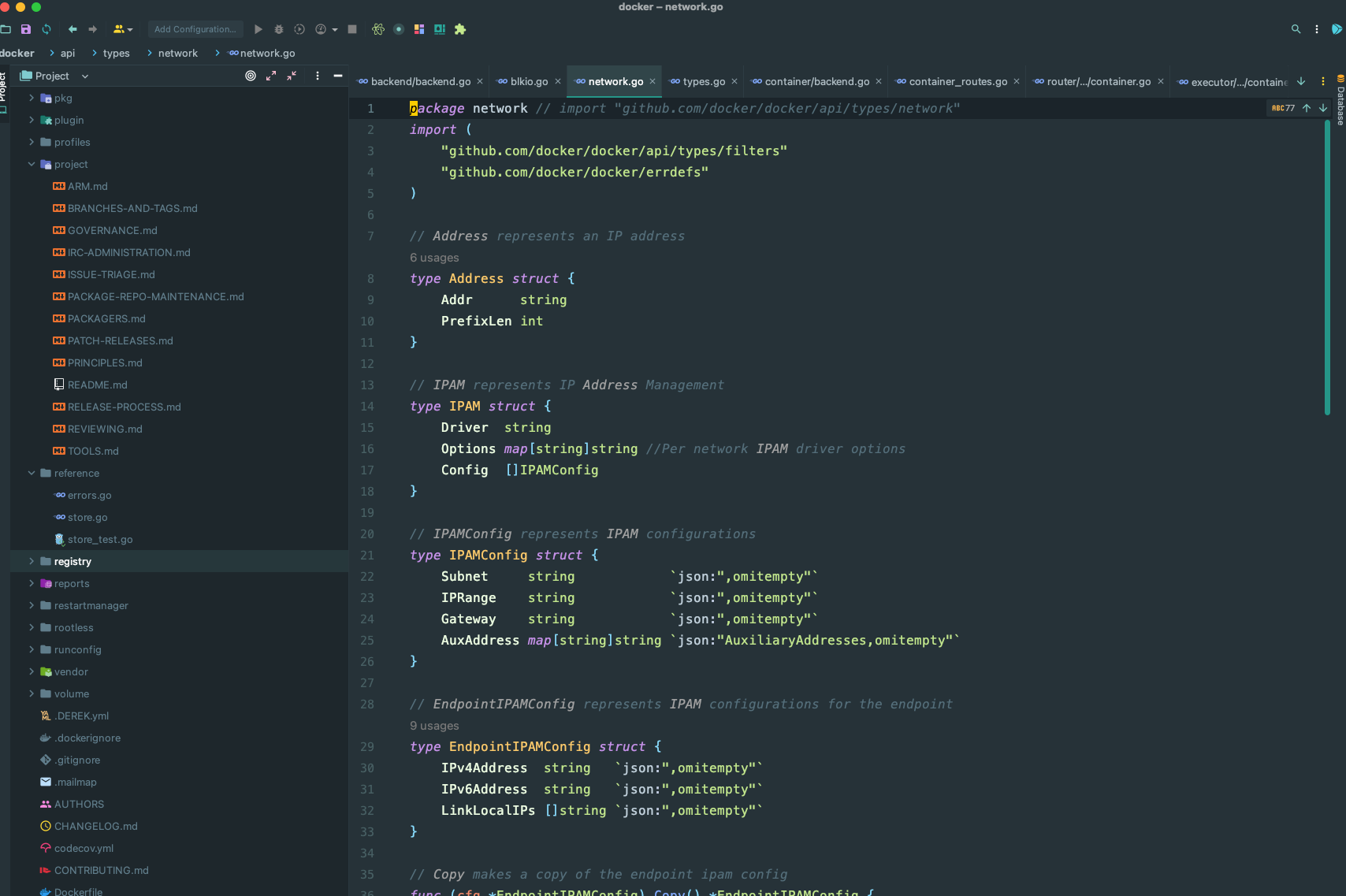Expand the pkg folder
1346x896 pixels.
pos(32,98)
